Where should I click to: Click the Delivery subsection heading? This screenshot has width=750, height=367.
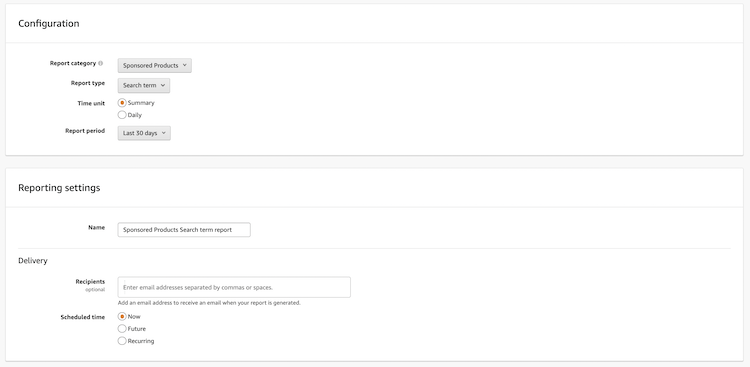33,261
